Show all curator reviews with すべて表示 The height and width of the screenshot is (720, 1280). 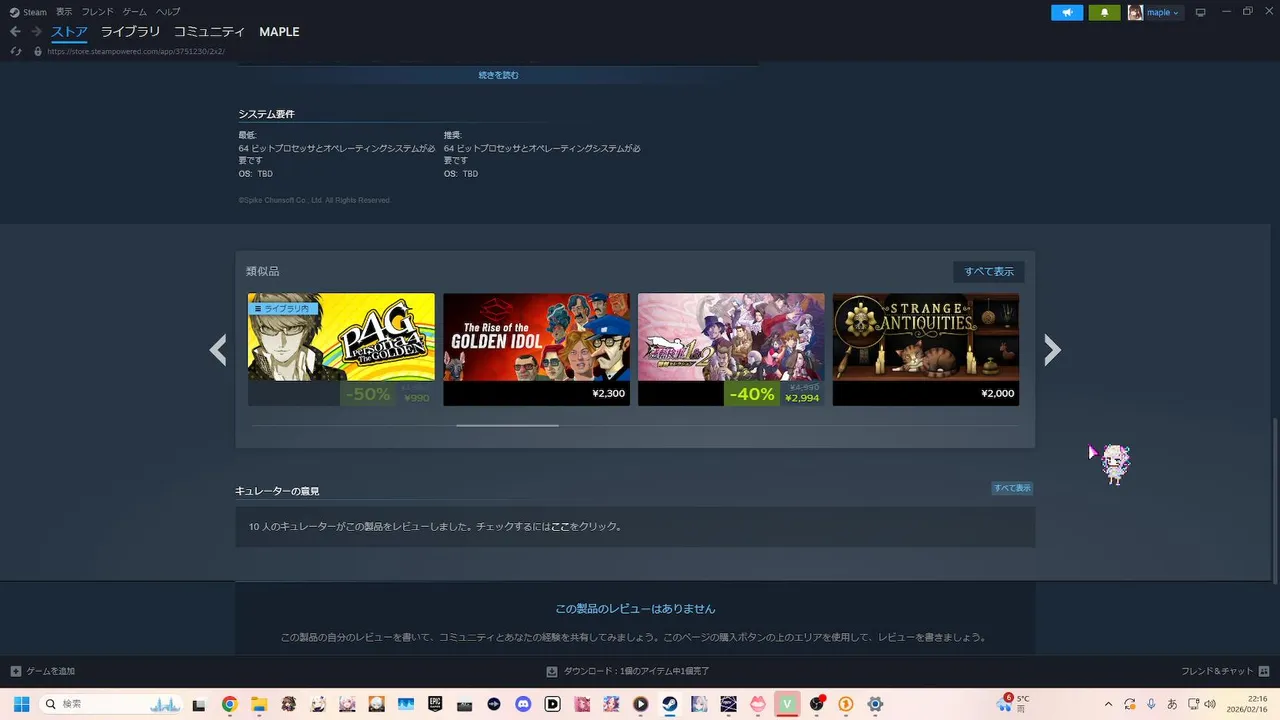[1012, 488]
